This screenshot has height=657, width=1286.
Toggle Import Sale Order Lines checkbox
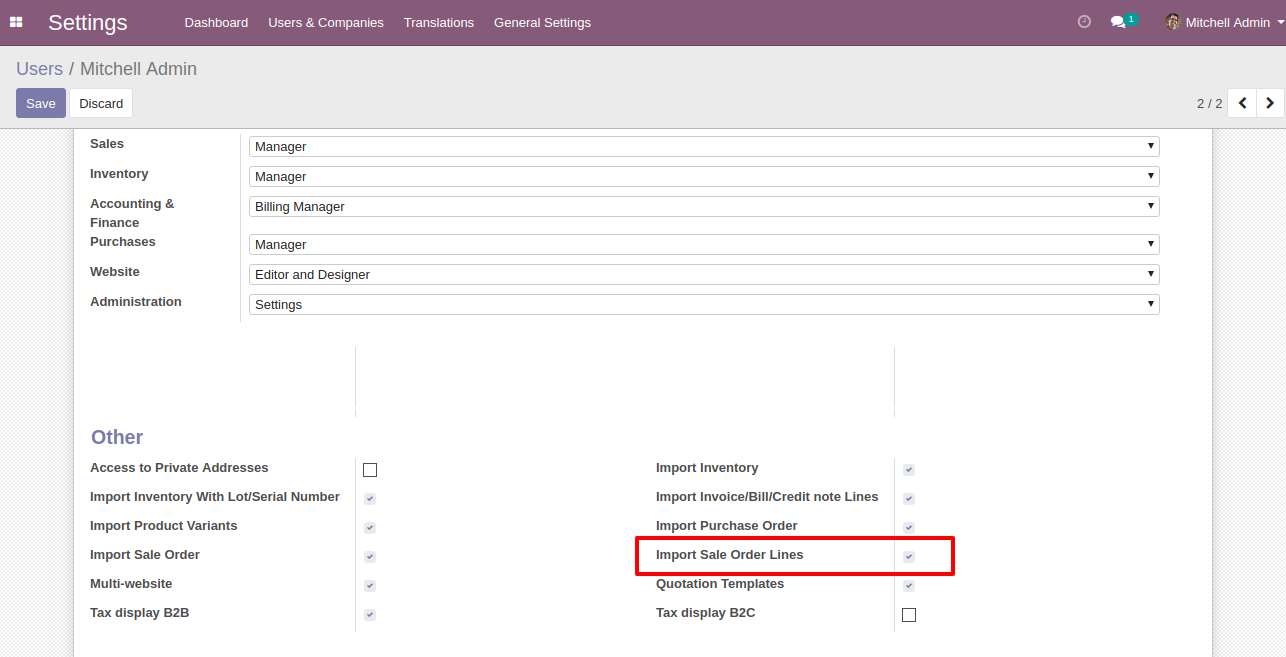pyautogui.click(x=909, y=556)
